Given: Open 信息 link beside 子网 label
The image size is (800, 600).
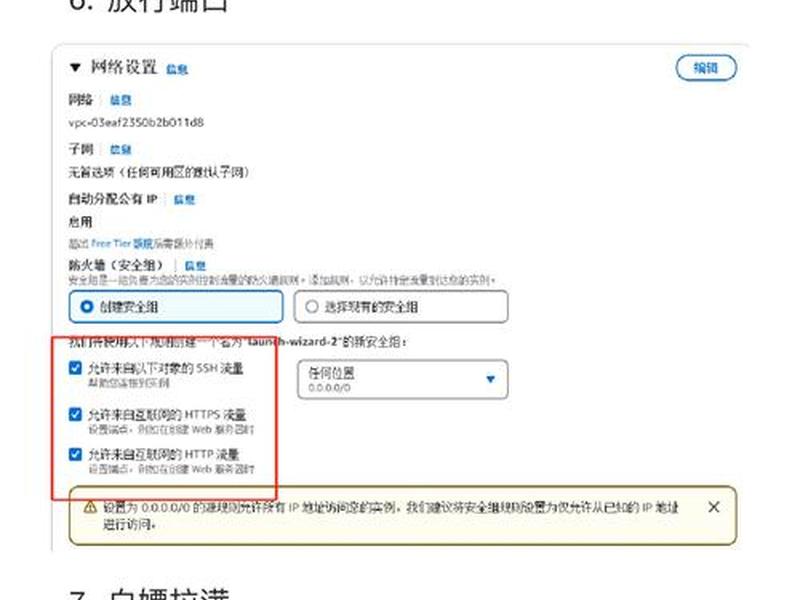Looking at the screenshot, I should pos(120,149).
